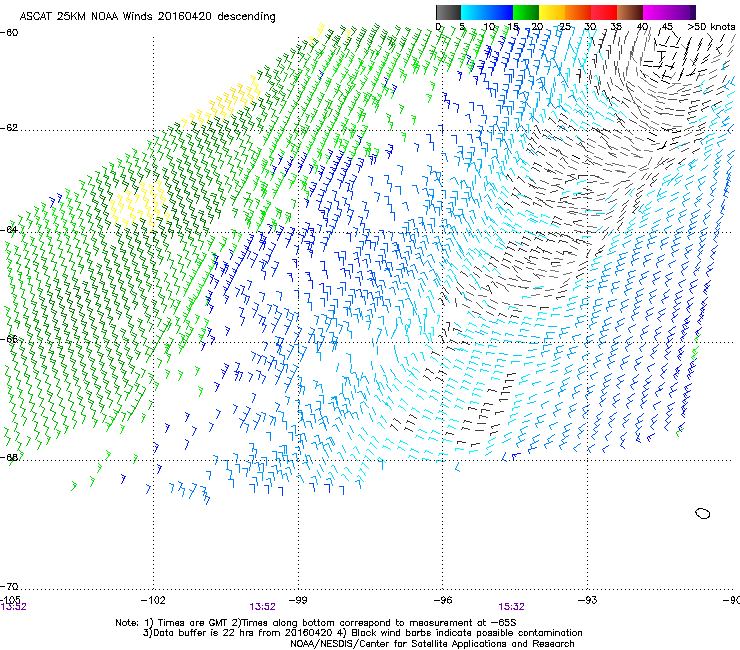
Task: Click the dark purple >50 knots swatch
Action: click(693, 12)
